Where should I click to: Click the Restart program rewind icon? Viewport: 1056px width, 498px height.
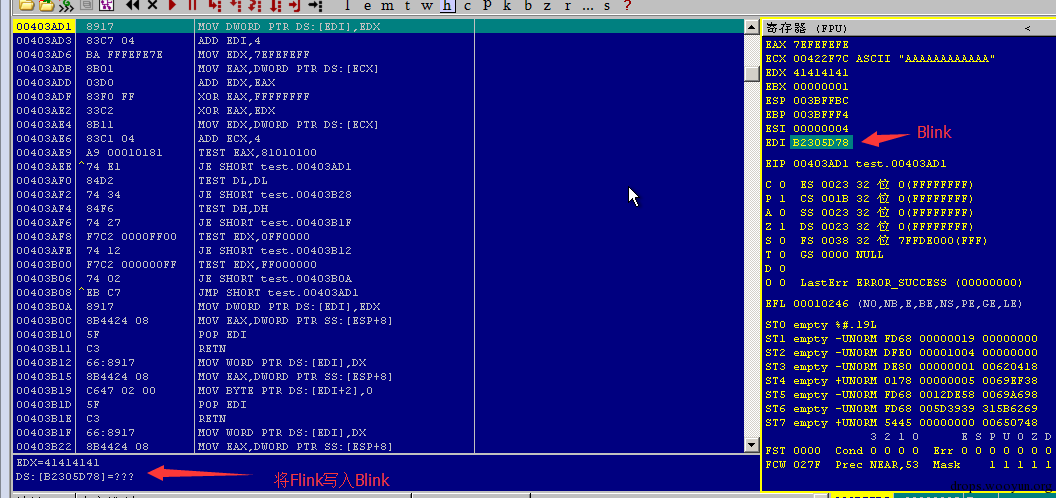pyautogui.click(x=132, y=5)
